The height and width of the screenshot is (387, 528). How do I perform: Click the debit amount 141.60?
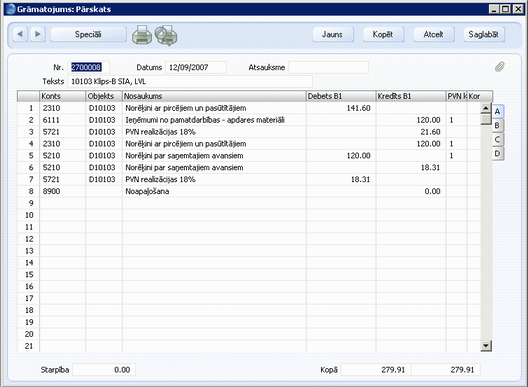tap(341, 108)
